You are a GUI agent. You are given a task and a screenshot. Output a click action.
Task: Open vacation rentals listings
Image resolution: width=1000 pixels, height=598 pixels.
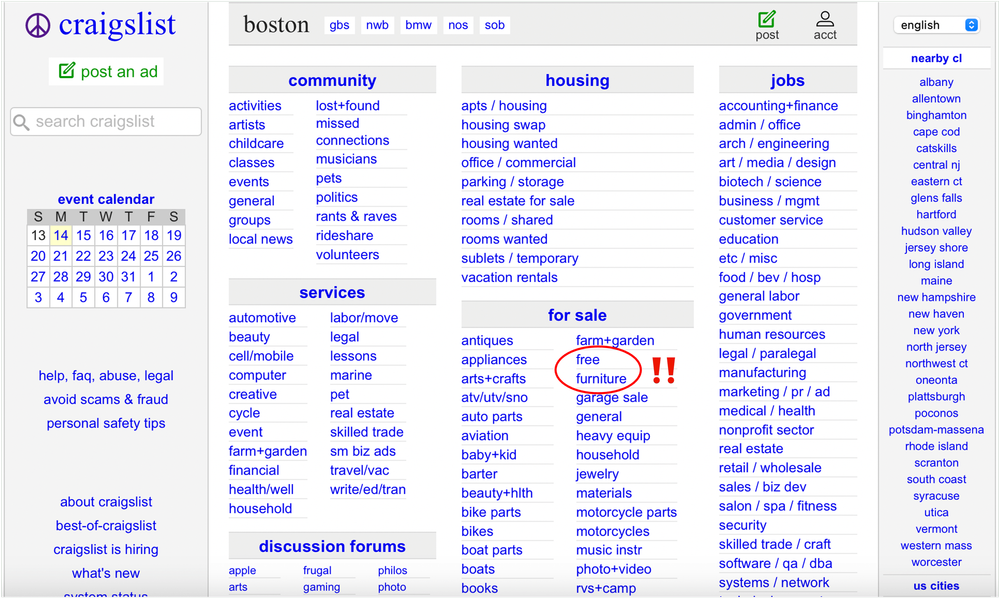(509, 277)
